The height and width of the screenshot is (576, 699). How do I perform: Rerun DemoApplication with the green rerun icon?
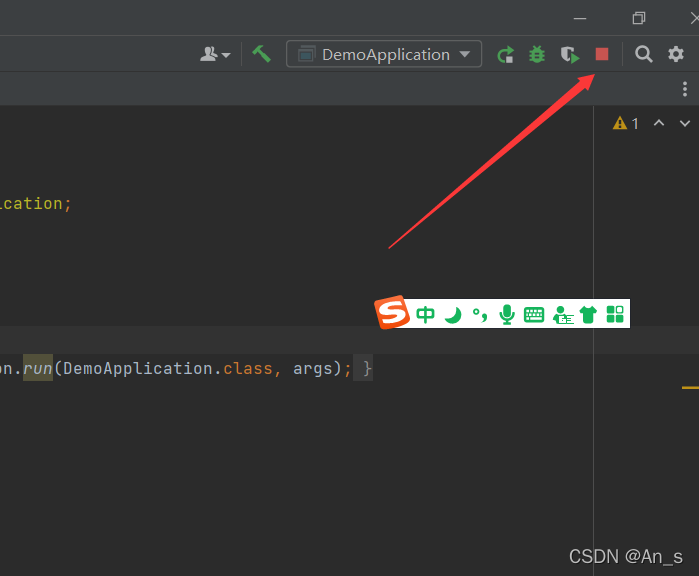[506, 55]
